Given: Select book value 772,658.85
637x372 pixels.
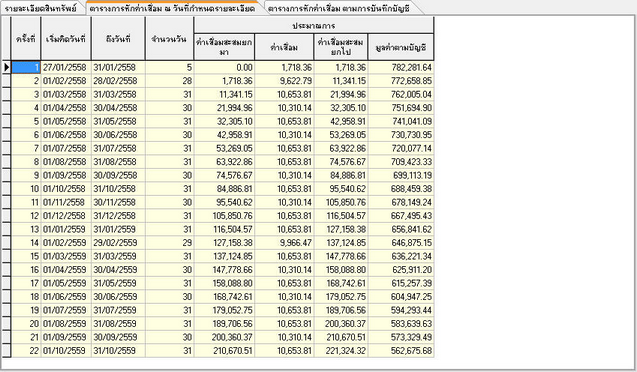Looking at the screenshot, I should pyautogui.click(x=401, y=81).
